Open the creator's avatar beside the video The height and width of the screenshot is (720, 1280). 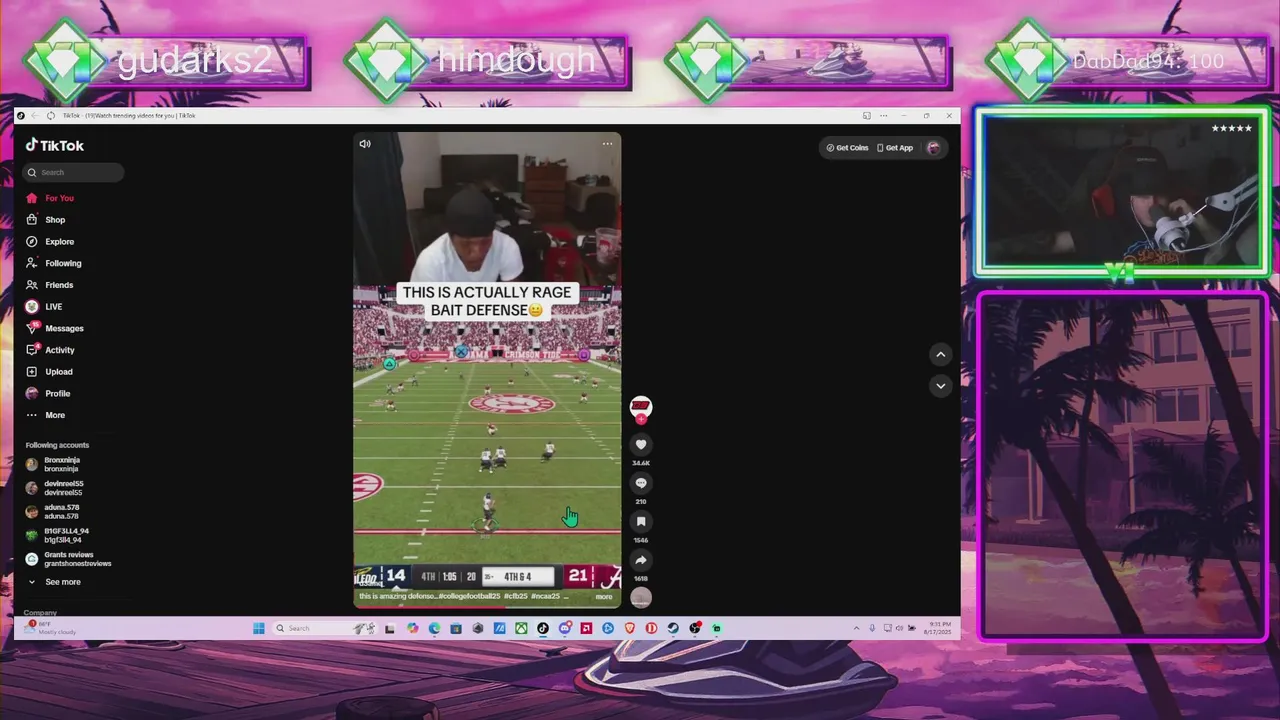pos(641,406)
